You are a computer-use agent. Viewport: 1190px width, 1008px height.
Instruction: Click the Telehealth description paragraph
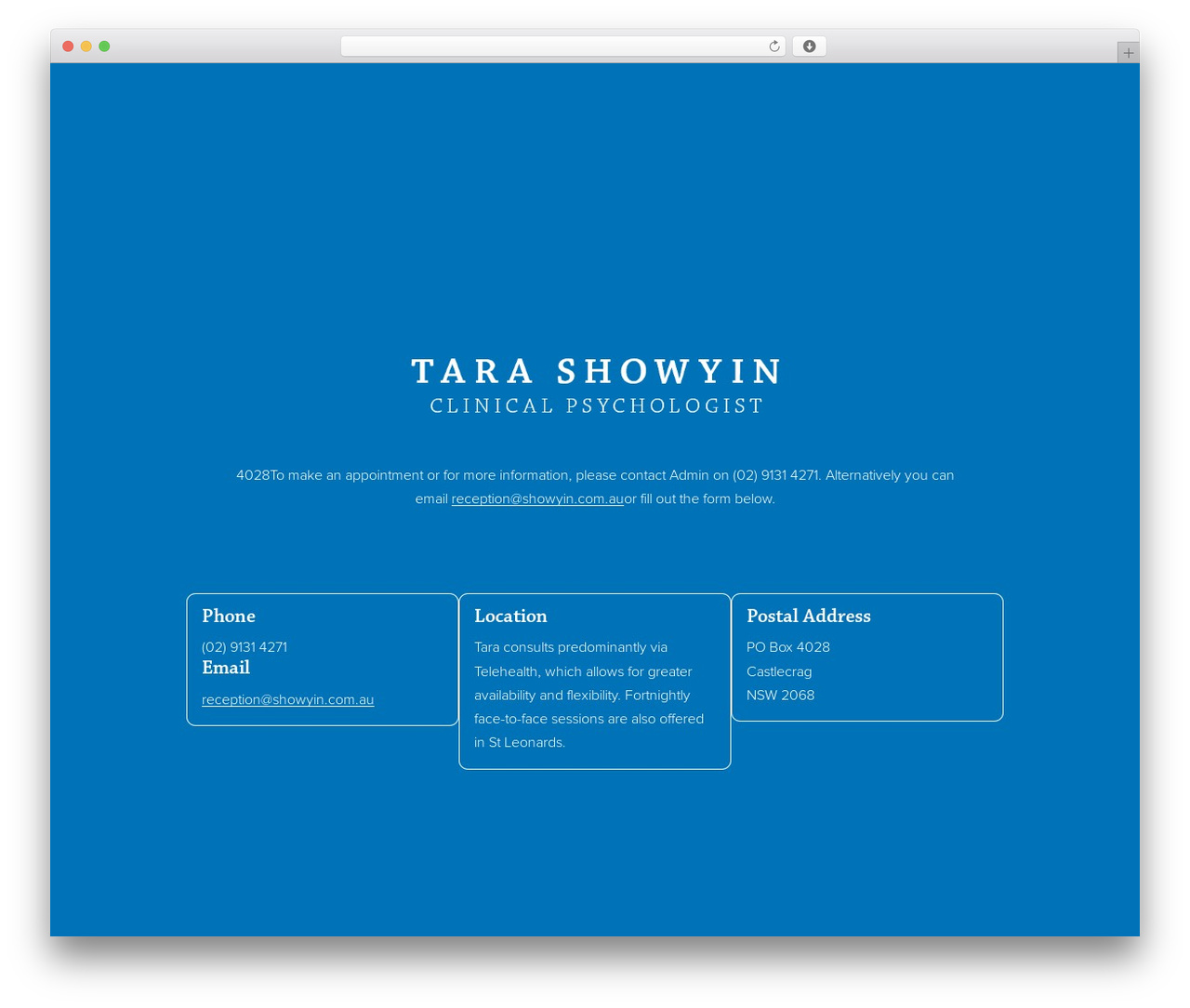(x=591, y=695)
